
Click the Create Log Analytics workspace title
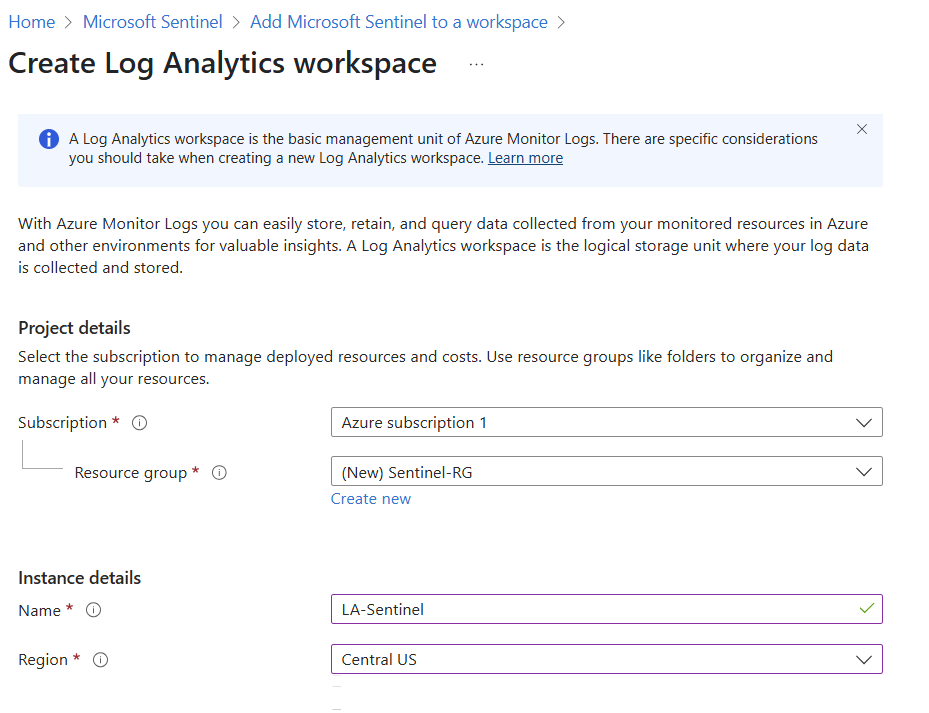coord(223,63)
